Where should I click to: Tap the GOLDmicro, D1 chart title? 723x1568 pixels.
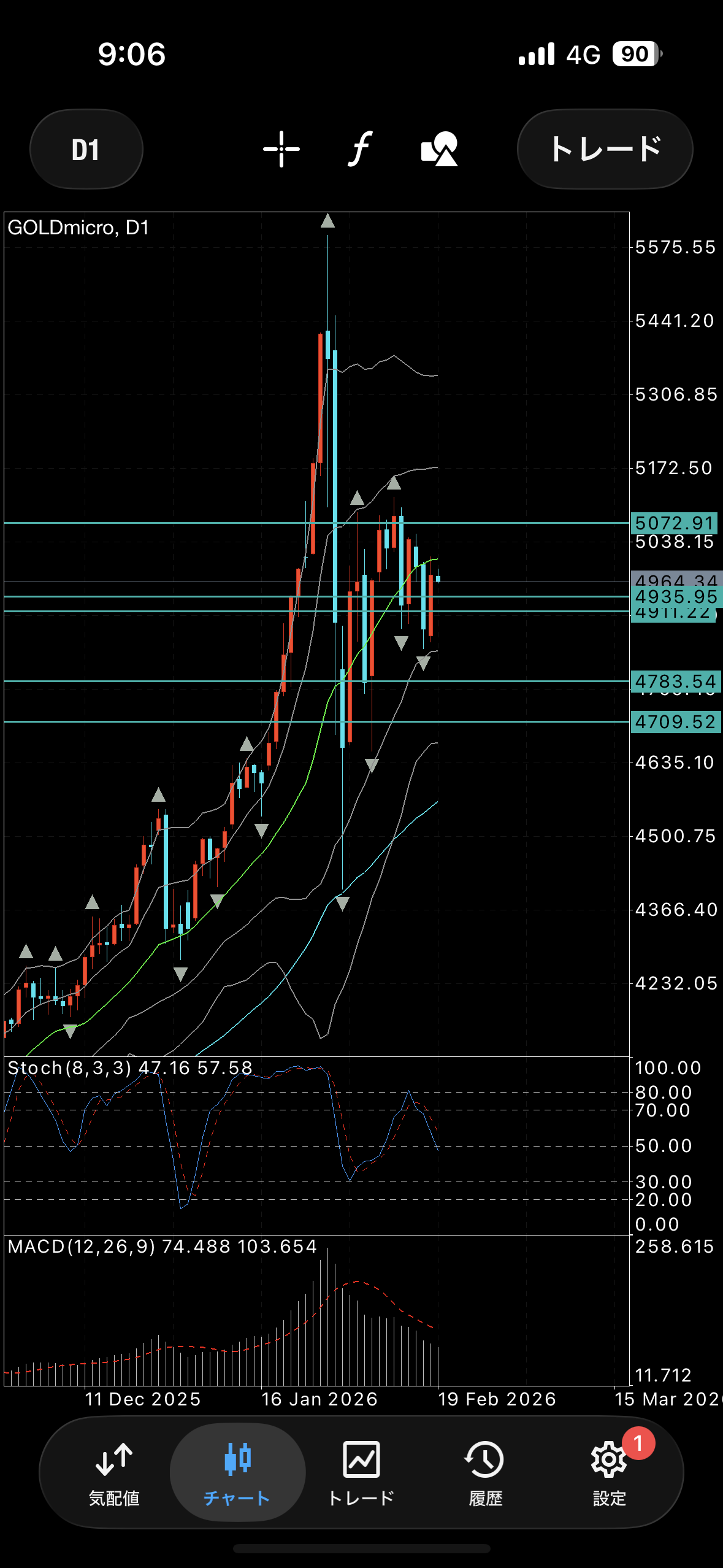tap(78, 228)
